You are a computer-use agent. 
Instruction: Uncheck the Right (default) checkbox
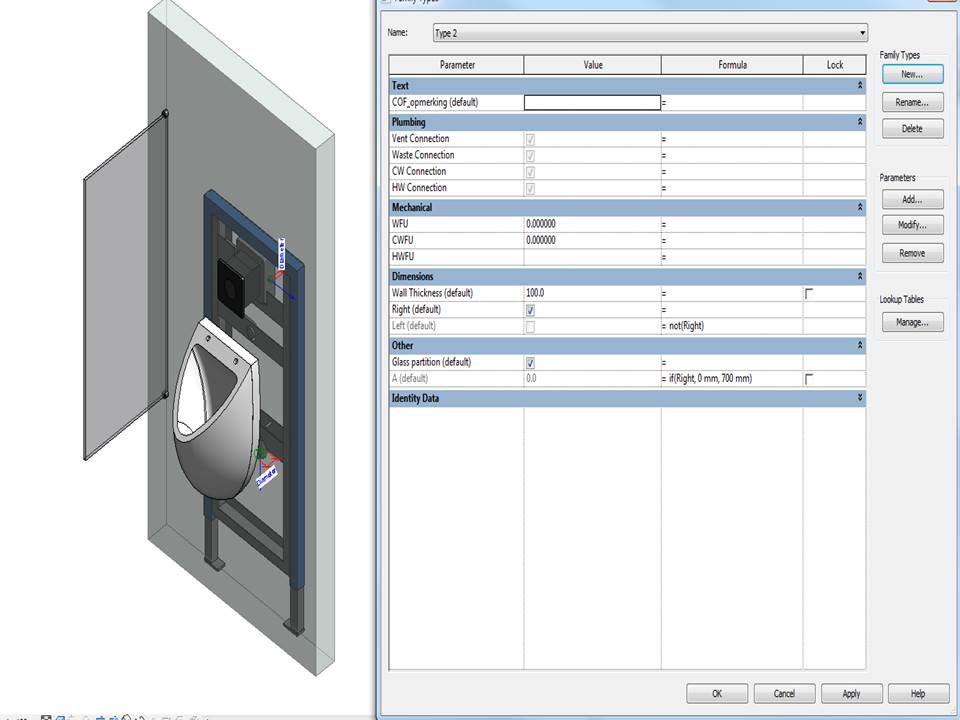click(x=530, y=310)
